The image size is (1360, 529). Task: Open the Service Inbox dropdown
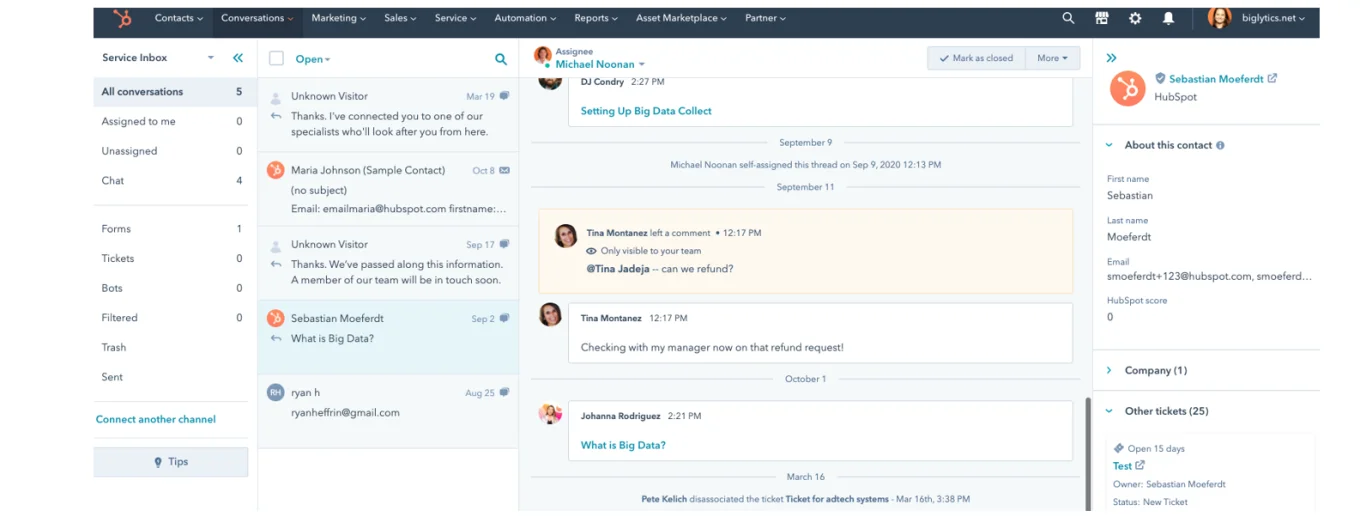(210, 58)
